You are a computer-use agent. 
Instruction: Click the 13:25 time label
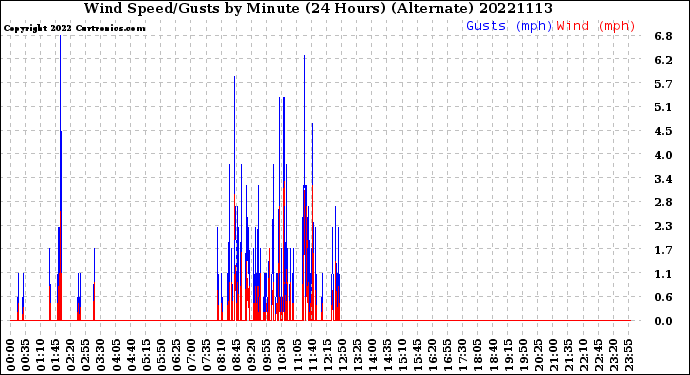pyautogui.click(x=357, y=355)
